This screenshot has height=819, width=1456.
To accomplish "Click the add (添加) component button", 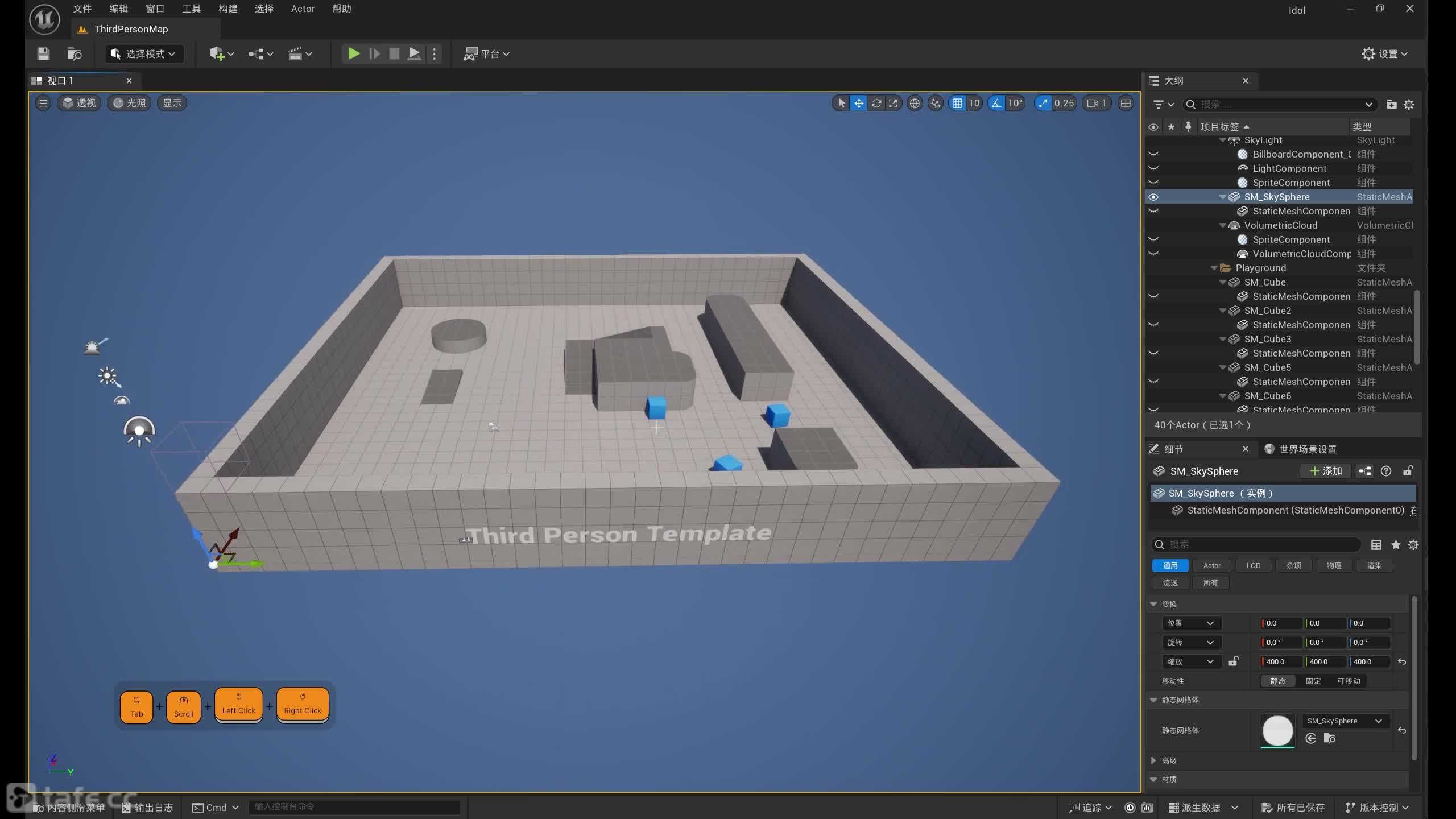I will click(x=1326, y=471).
